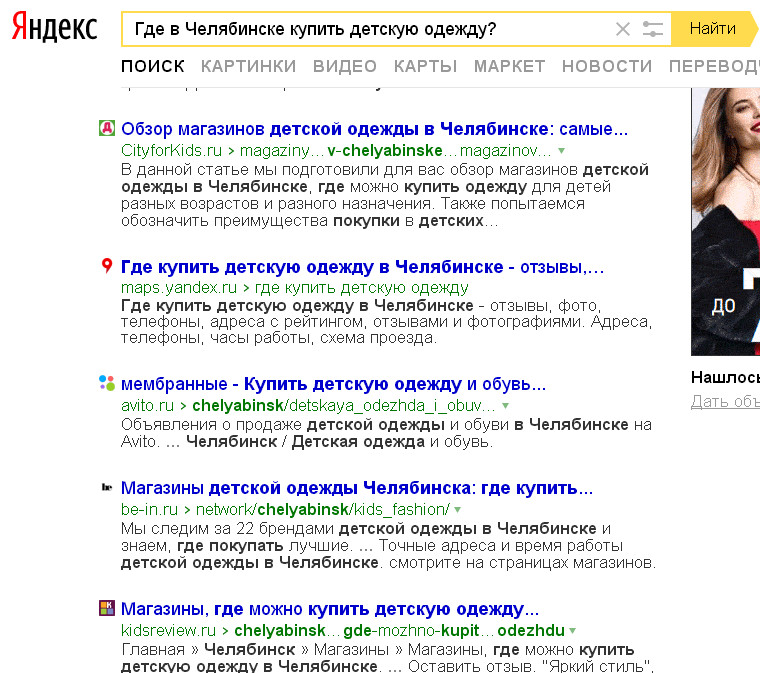The width and height of the screenshot is (760, 673).
Task: Click the snippet text 'Объявления о продаже детской одежды'
Action: coord(283,425)
